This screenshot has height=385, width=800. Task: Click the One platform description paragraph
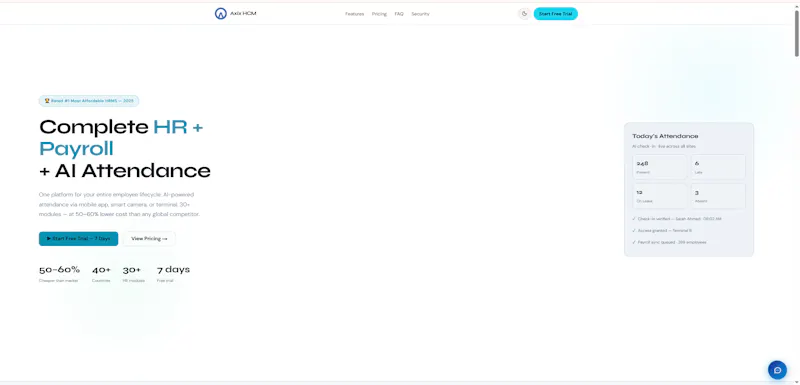119,204
